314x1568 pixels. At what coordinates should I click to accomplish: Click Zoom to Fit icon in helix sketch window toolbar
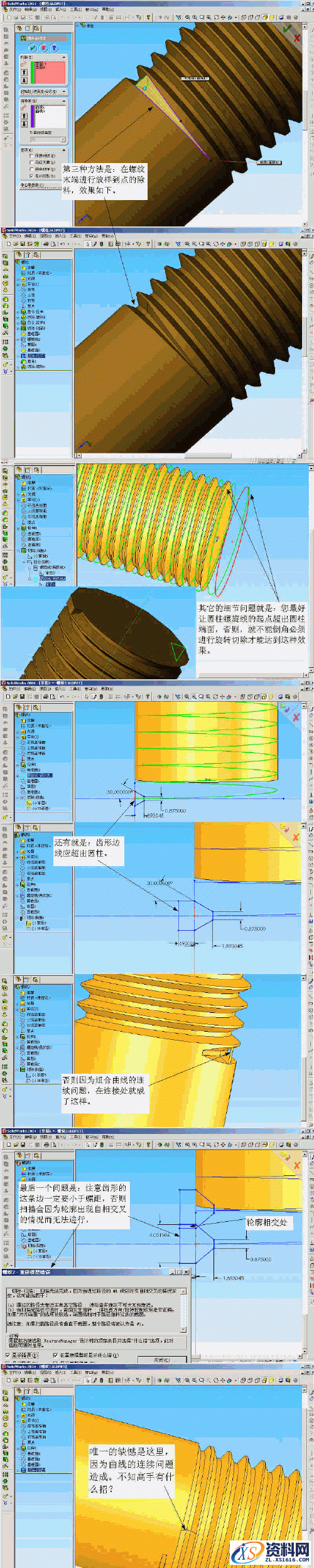[187, 696]
